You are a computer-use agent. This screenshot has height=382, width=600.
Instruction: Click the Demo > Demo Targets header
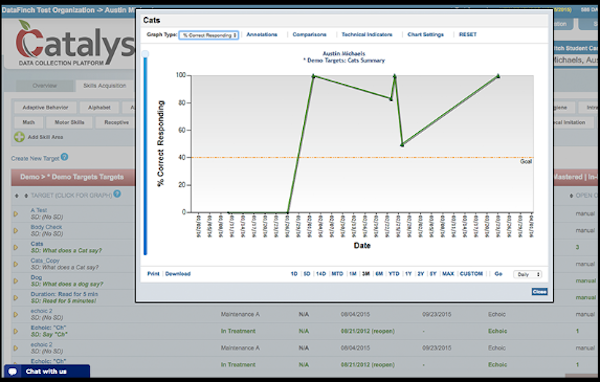[72, 177]
